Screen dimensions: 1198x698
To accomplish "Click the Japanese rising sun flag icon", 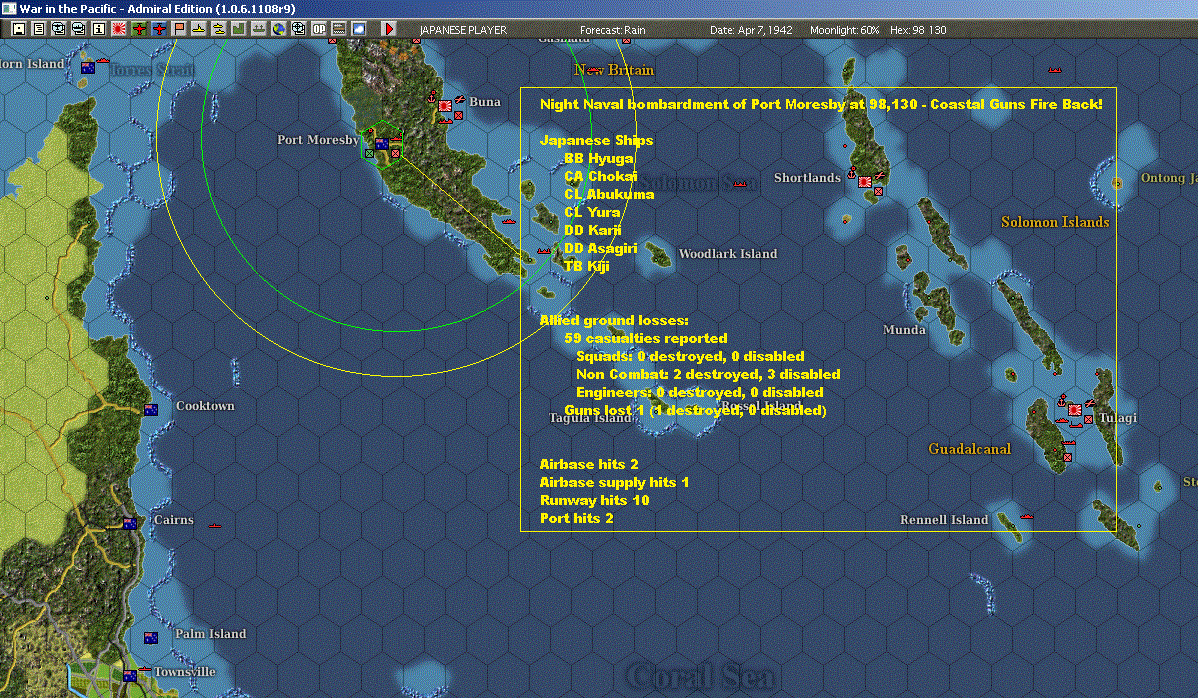I will (118, 29).
